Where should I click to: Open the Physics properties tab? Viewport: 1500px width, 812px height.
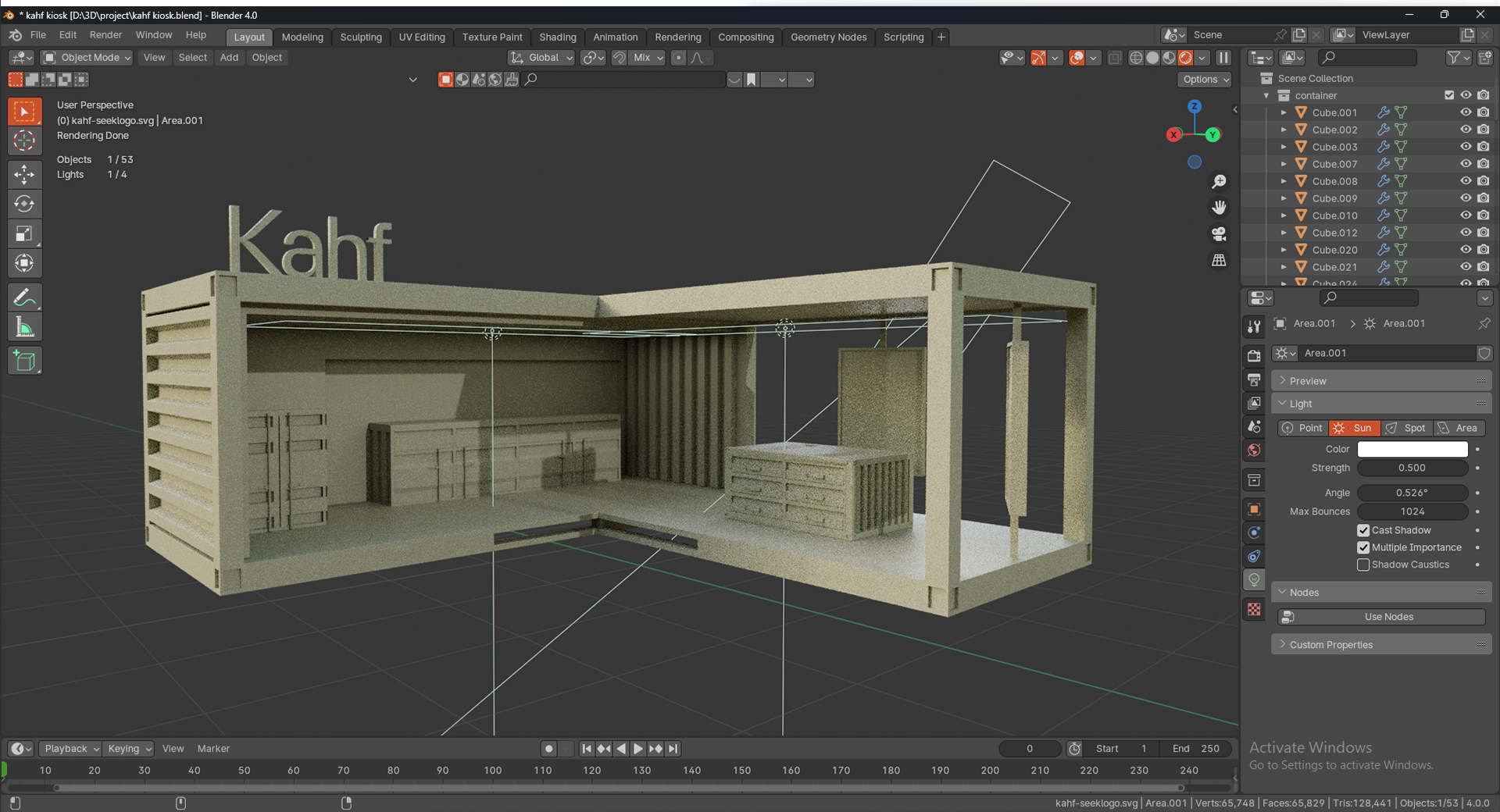click(x=1254, y=532)
